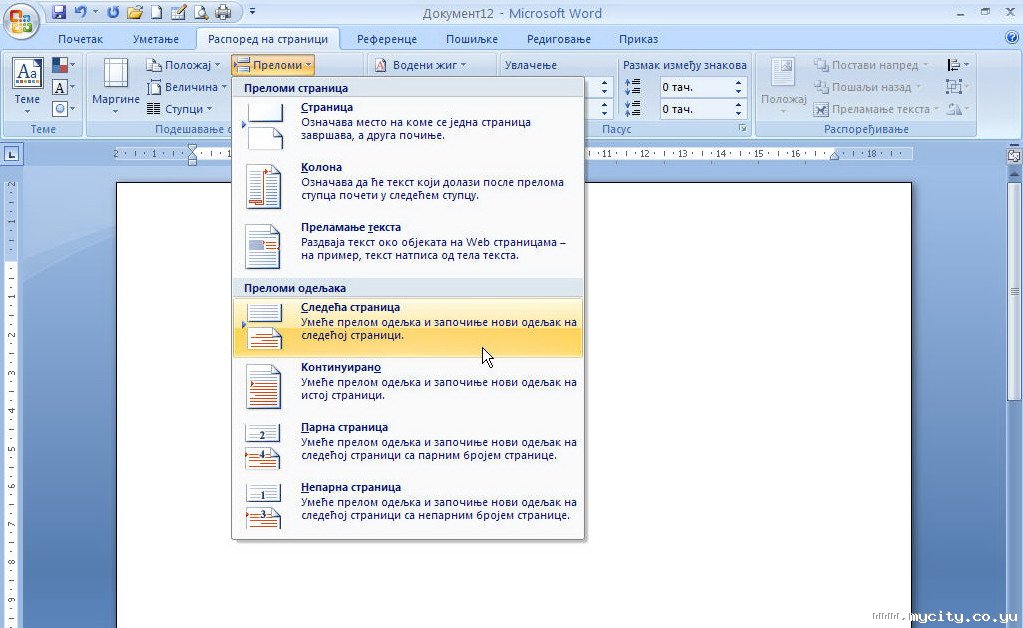
Task: Click the right indent marker on ruler
Action: [834, 155]
